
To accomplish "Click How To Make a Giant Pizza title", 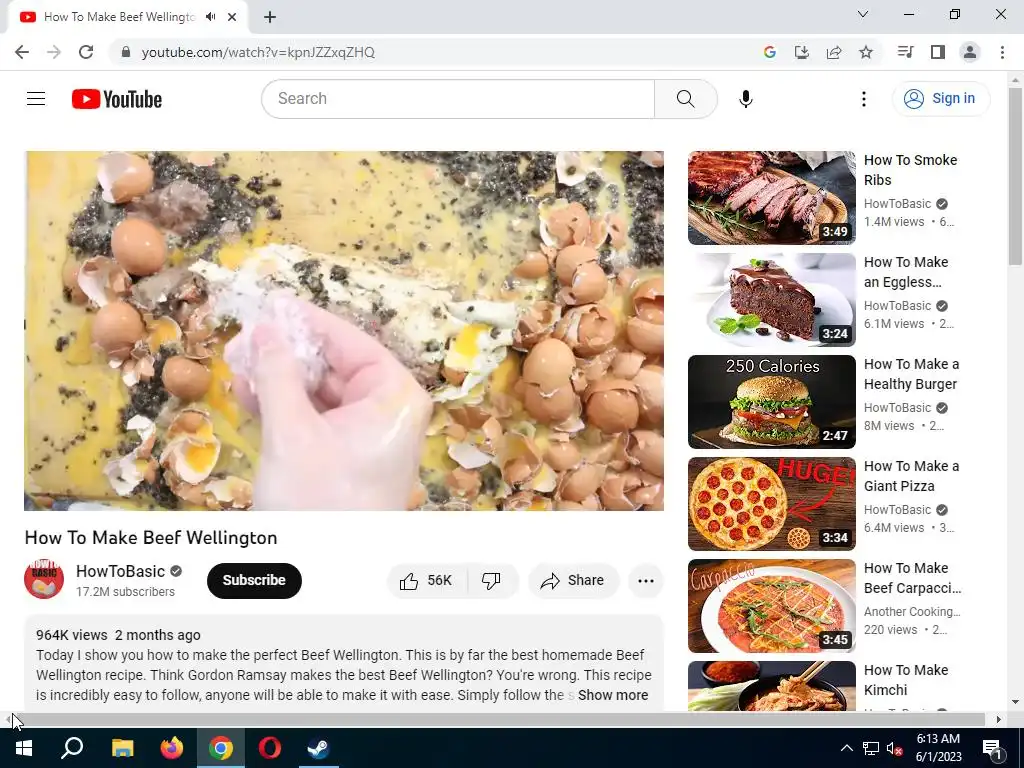I will pyautogui.click(x=911, y=476).
